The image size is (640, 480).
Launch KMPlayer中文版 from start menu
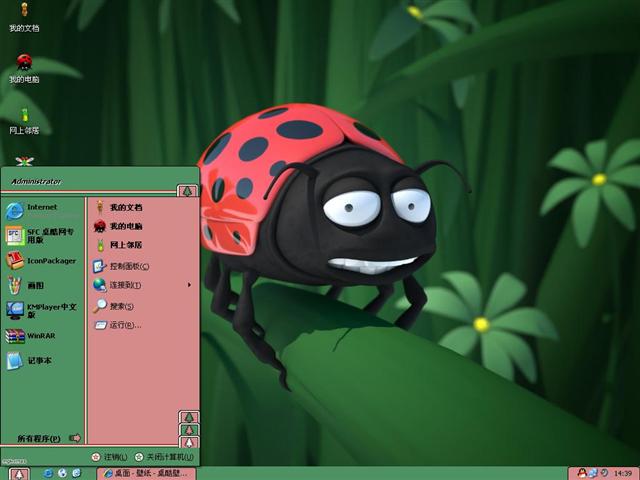(43, 311)
